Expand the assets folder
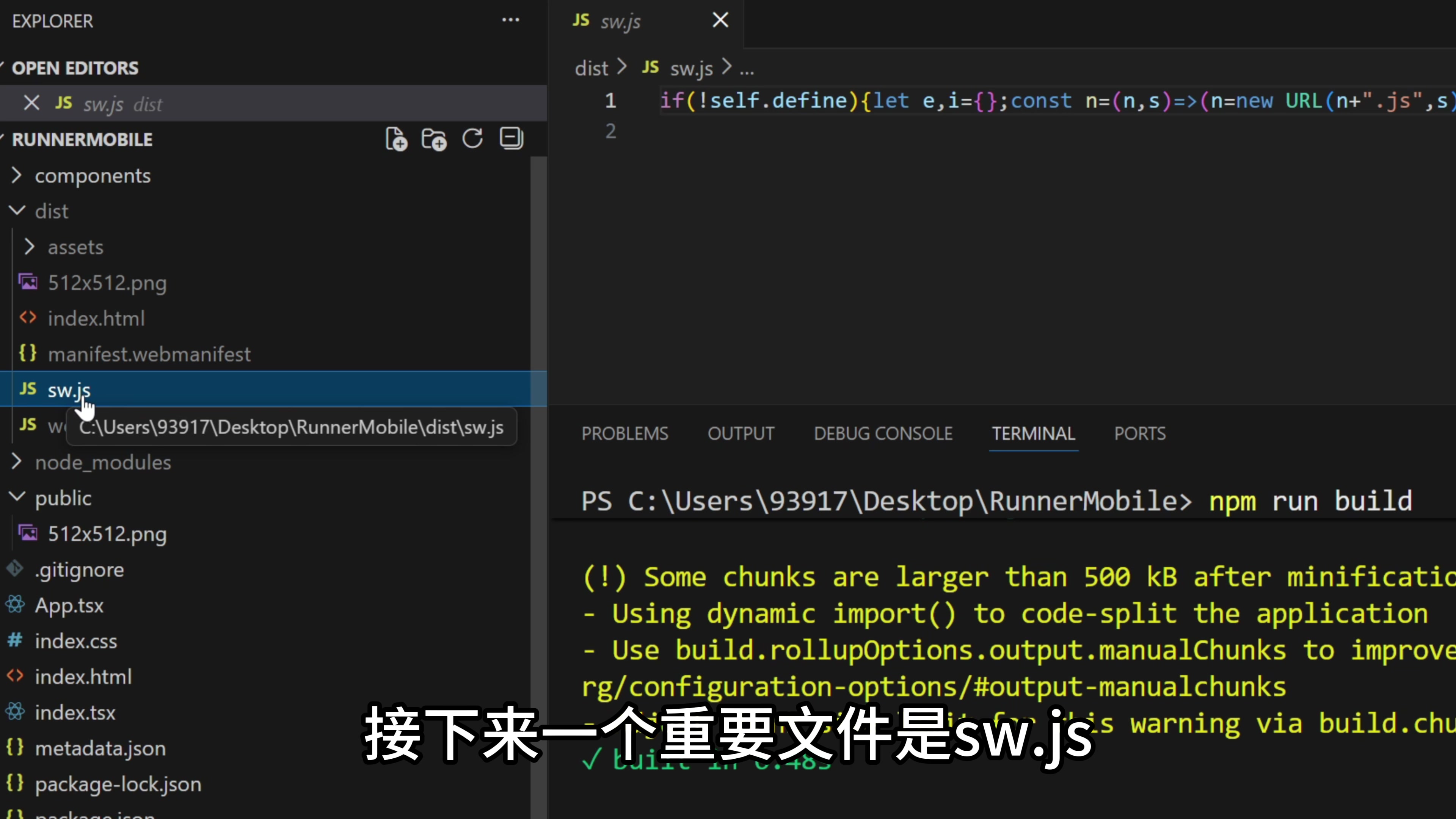The image size is (1456, 819). 75,248
